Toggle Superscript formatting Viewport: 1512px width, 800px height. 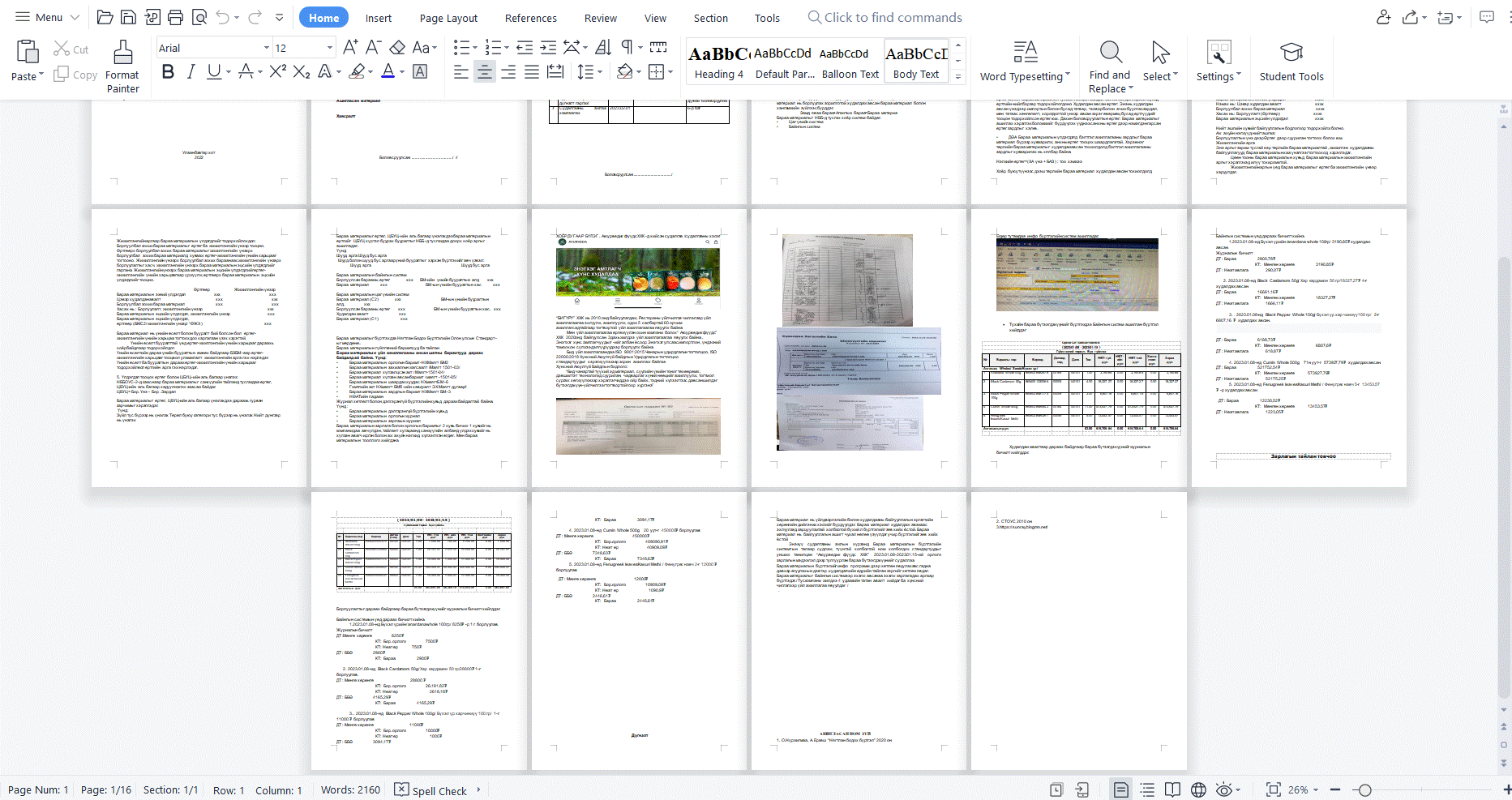point(277,71)
